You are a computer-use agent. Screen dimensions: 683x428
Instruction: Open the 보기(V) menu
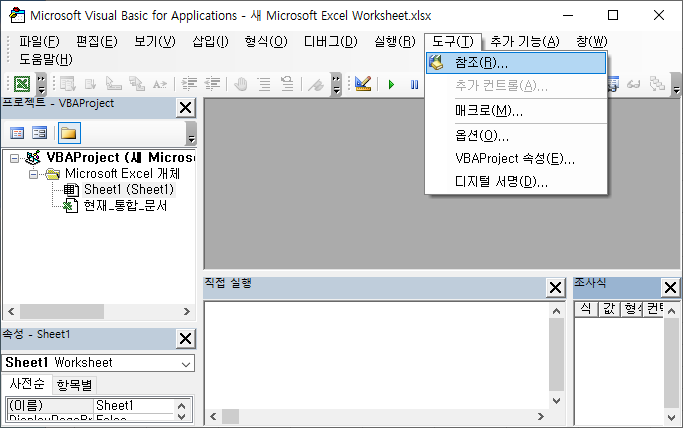(x=155, y=41)
